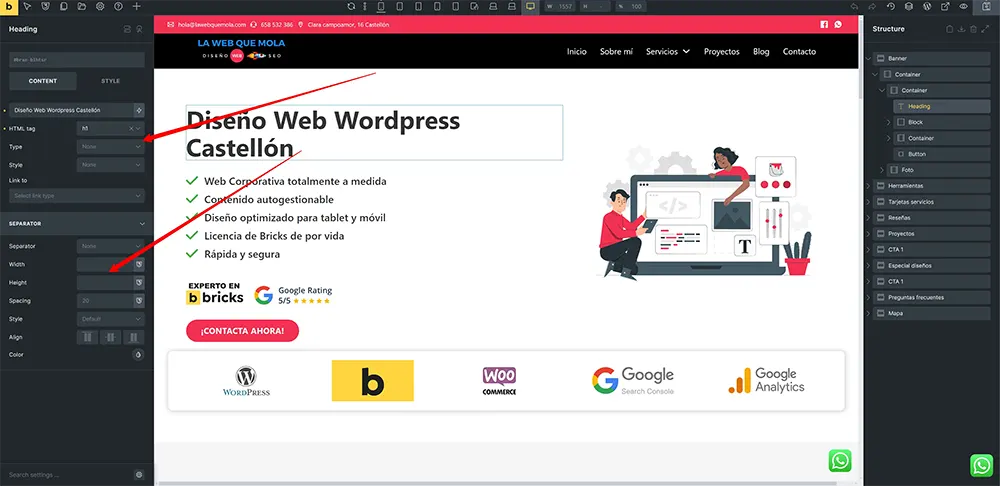Select the active desktop breakpoint icon
1000x486 pixels.
[x=530, y=7]
